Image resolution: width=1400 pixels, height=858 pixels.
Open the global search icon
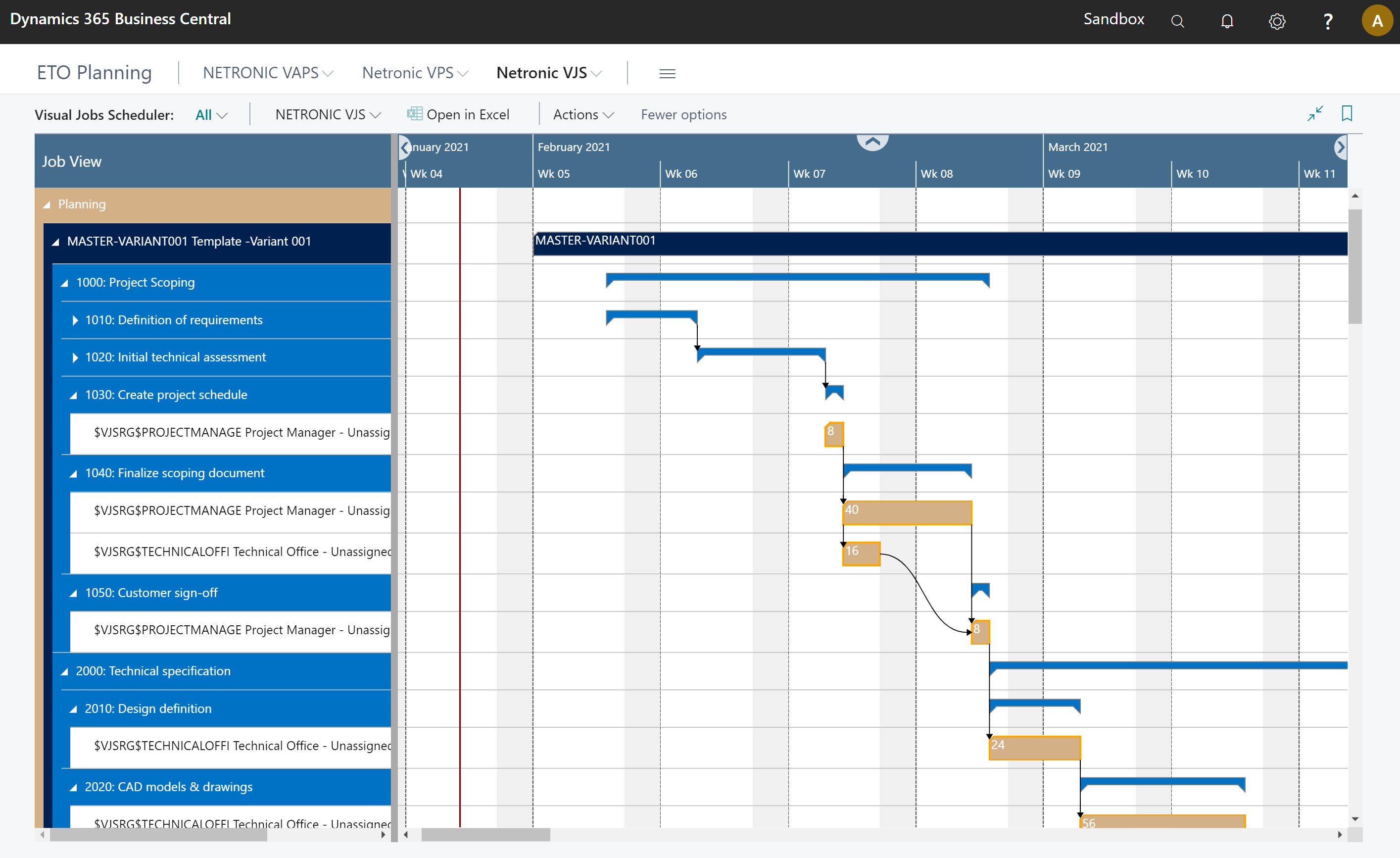pyautogui.click(x=1177, y=21)
